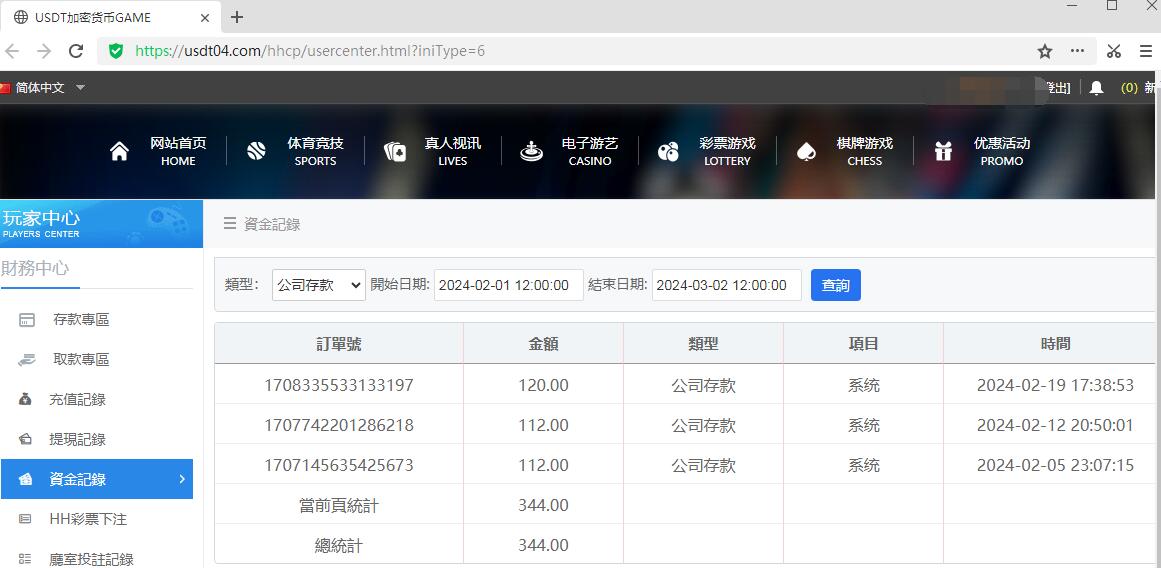This screenshot has height=568, width=1161.
Task: Open 廳室投註記錄 sidebar link
Action: click(92, 559)
